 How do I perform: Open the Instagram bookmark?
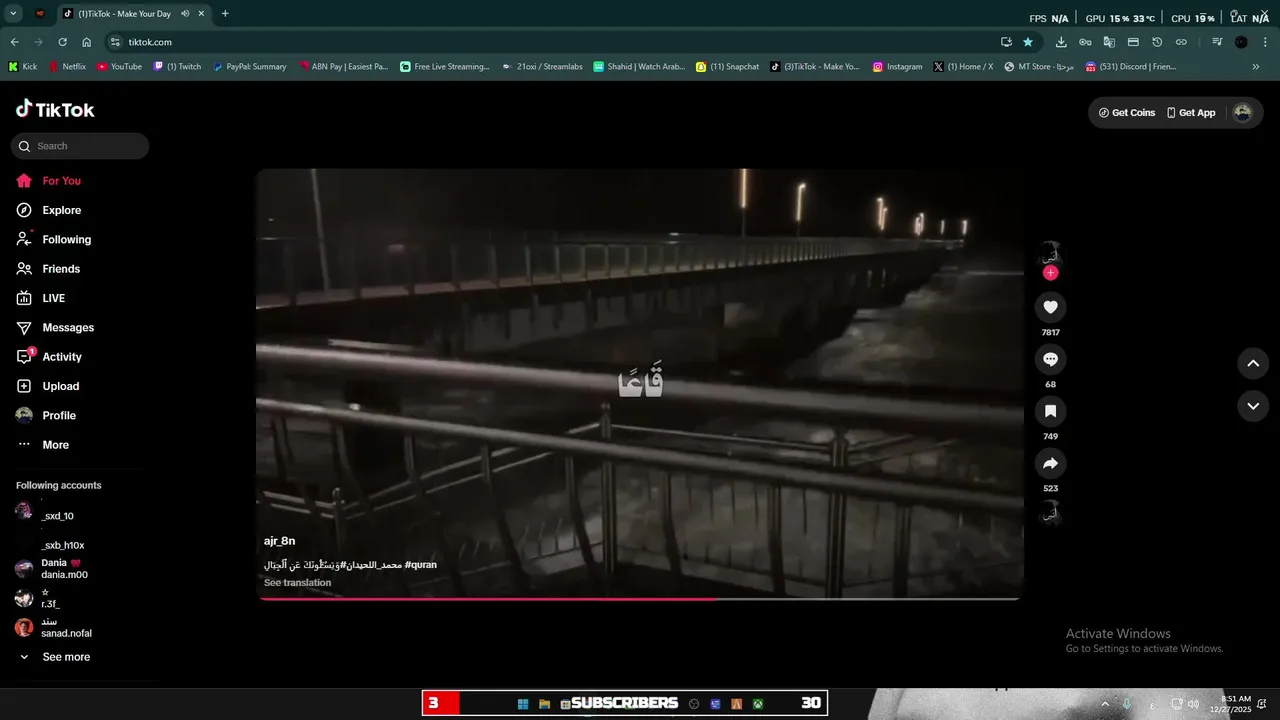point(897,67)
